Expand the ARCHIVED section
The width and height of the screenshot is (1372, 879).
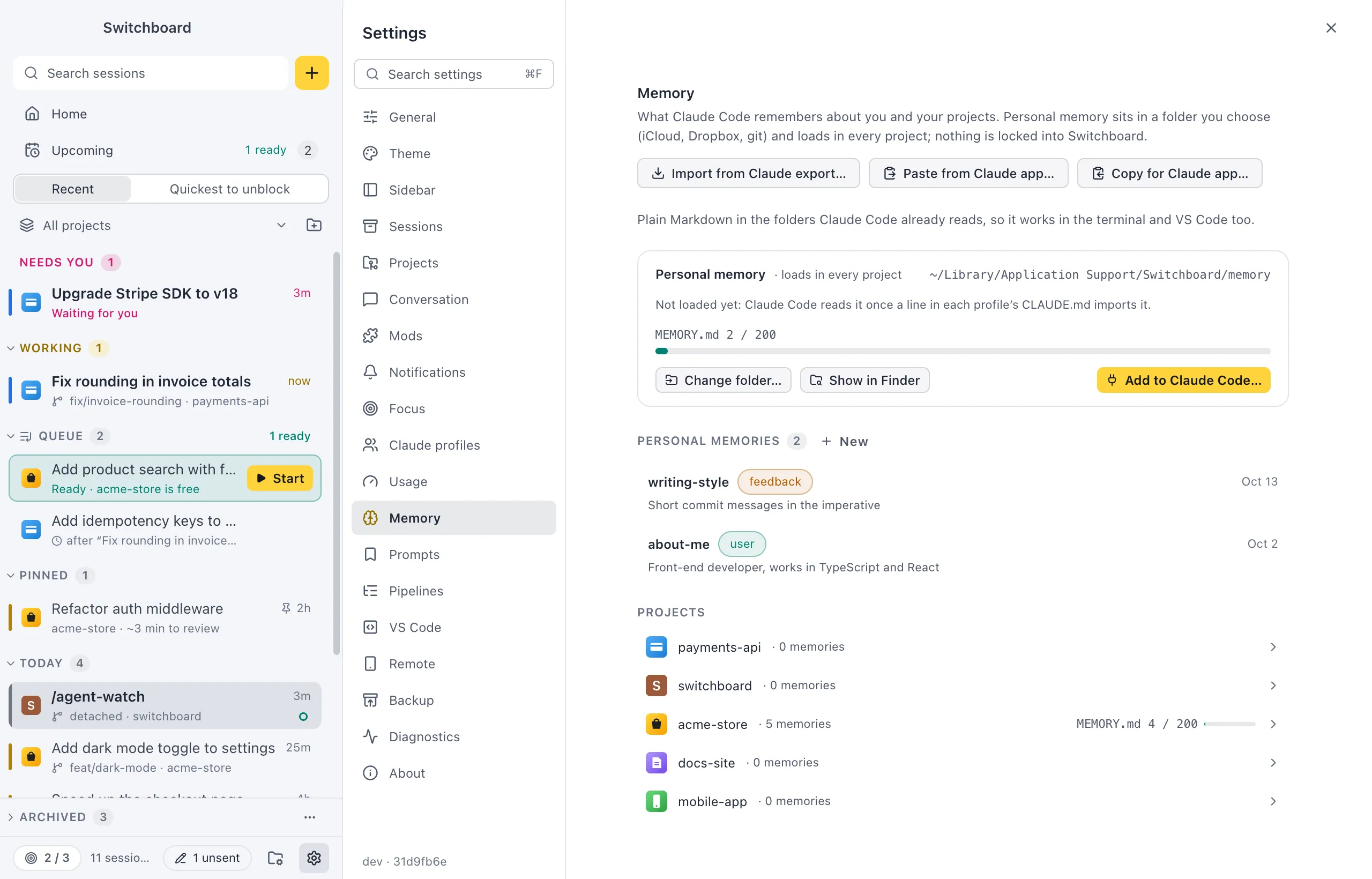11,817
